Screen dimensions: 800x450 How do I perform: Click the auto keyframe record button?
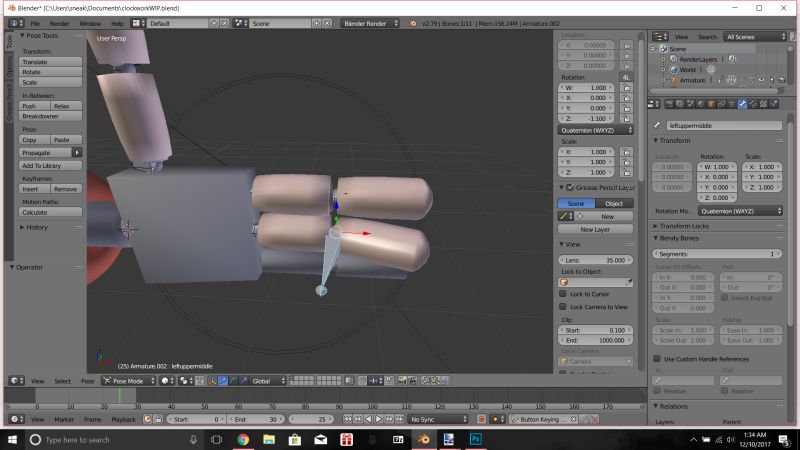point(481,419)
